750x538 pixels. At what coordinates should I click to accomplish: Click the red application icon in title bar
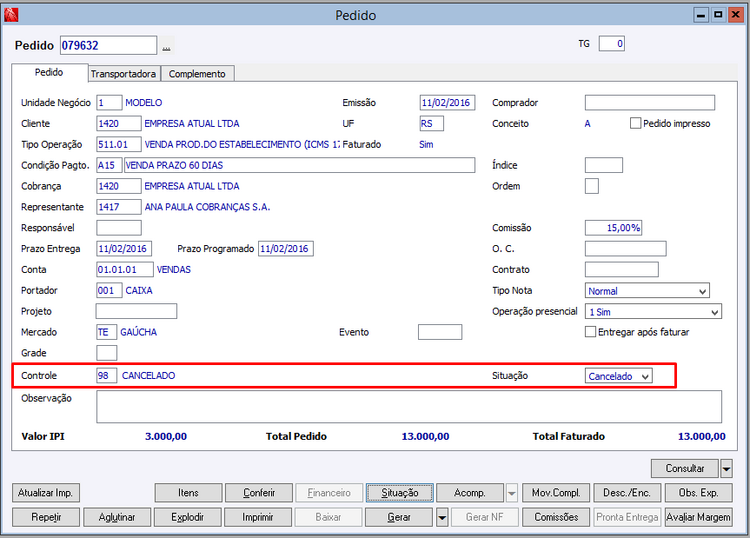point(11,15)
